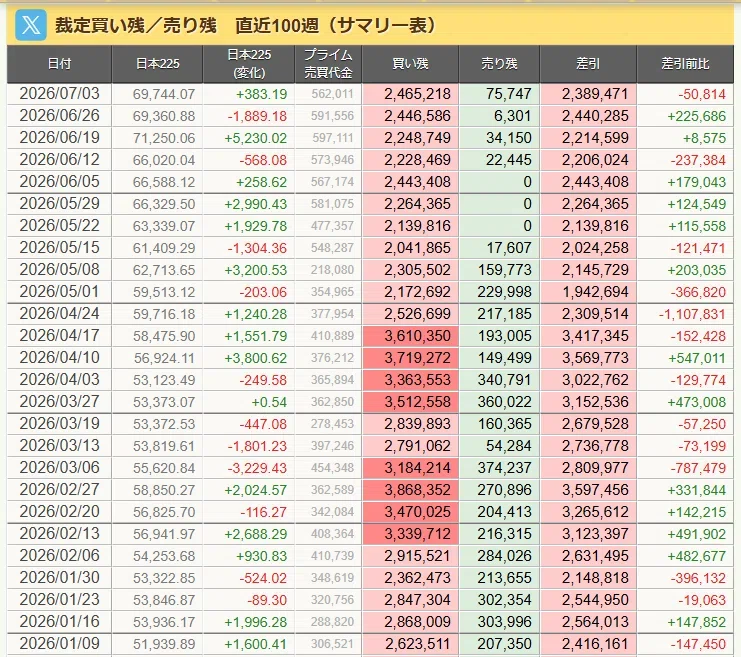Click the date cell 2026/05/01
The image size is (741, 657).
pos(60,292)
